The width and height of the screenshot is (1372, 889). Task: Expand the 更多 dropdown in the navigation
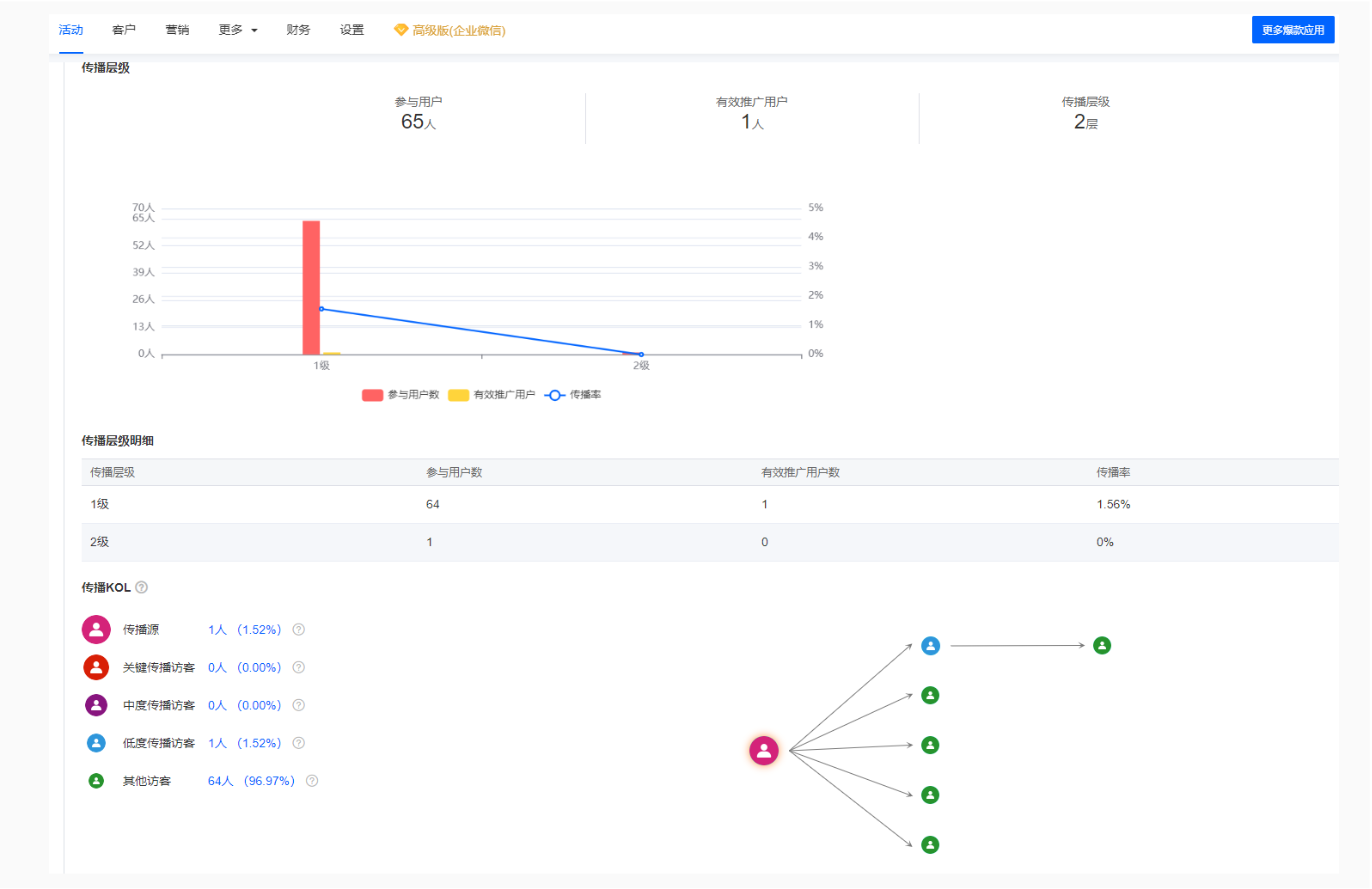pos(238,30)
